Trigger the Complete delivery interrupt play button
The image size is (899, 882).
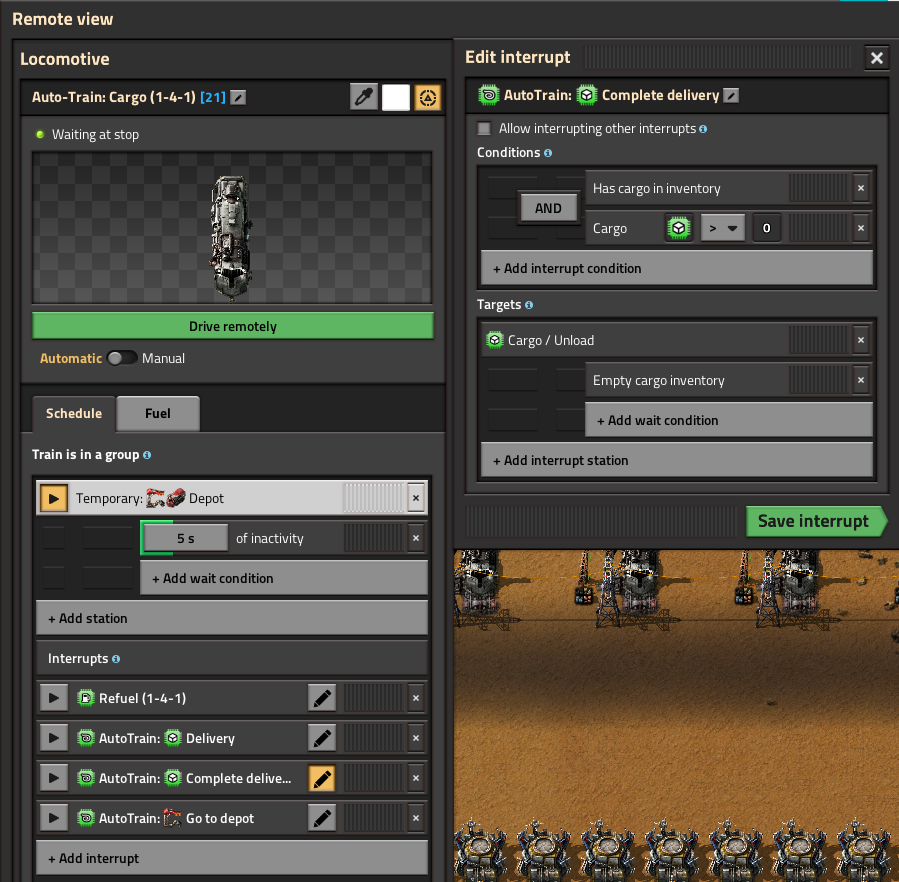[54, 778]
